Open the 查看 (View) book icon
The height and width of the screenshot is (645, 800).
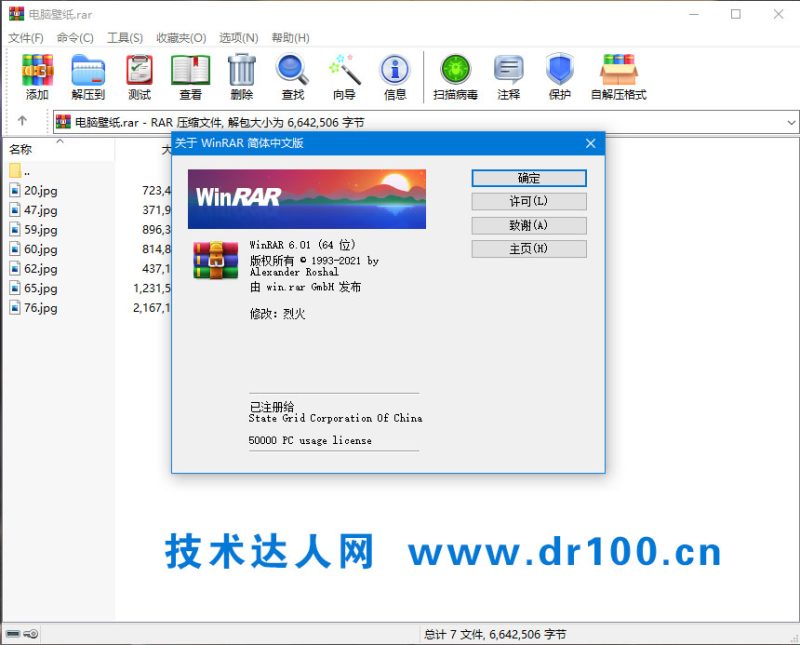coord(190,77)
